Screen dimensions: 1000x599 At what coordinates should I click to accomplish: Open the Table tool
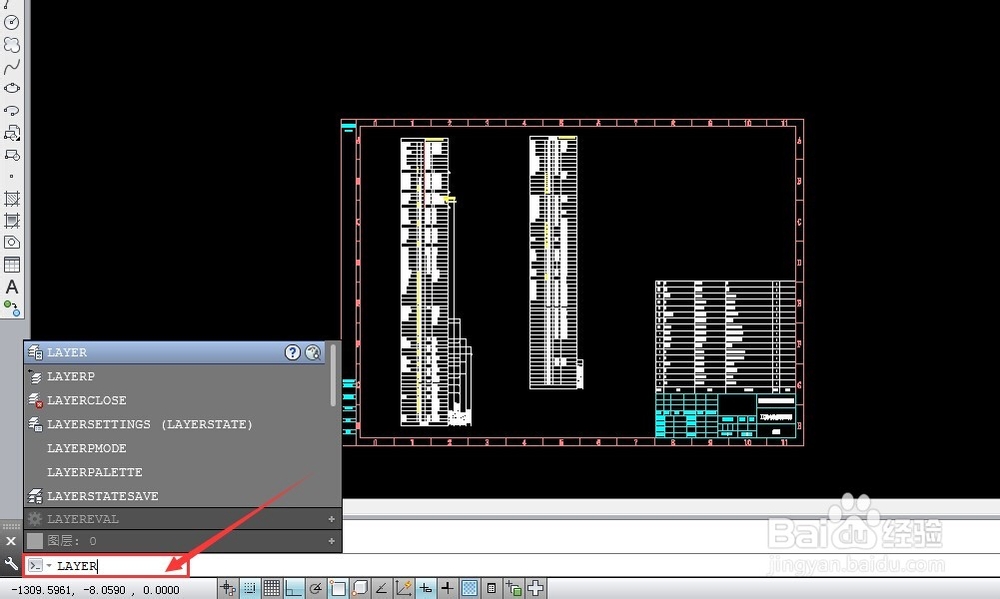[x=11, y=265]
